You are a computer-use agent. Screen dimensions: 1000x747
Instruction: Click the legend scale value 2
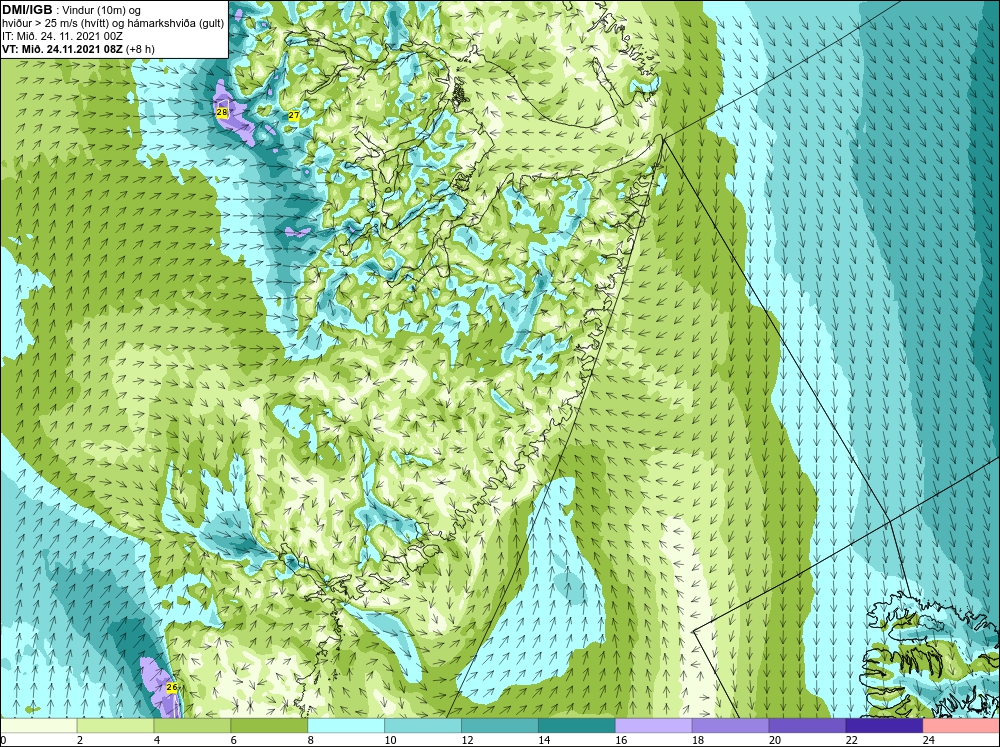[x=80, y=740]
